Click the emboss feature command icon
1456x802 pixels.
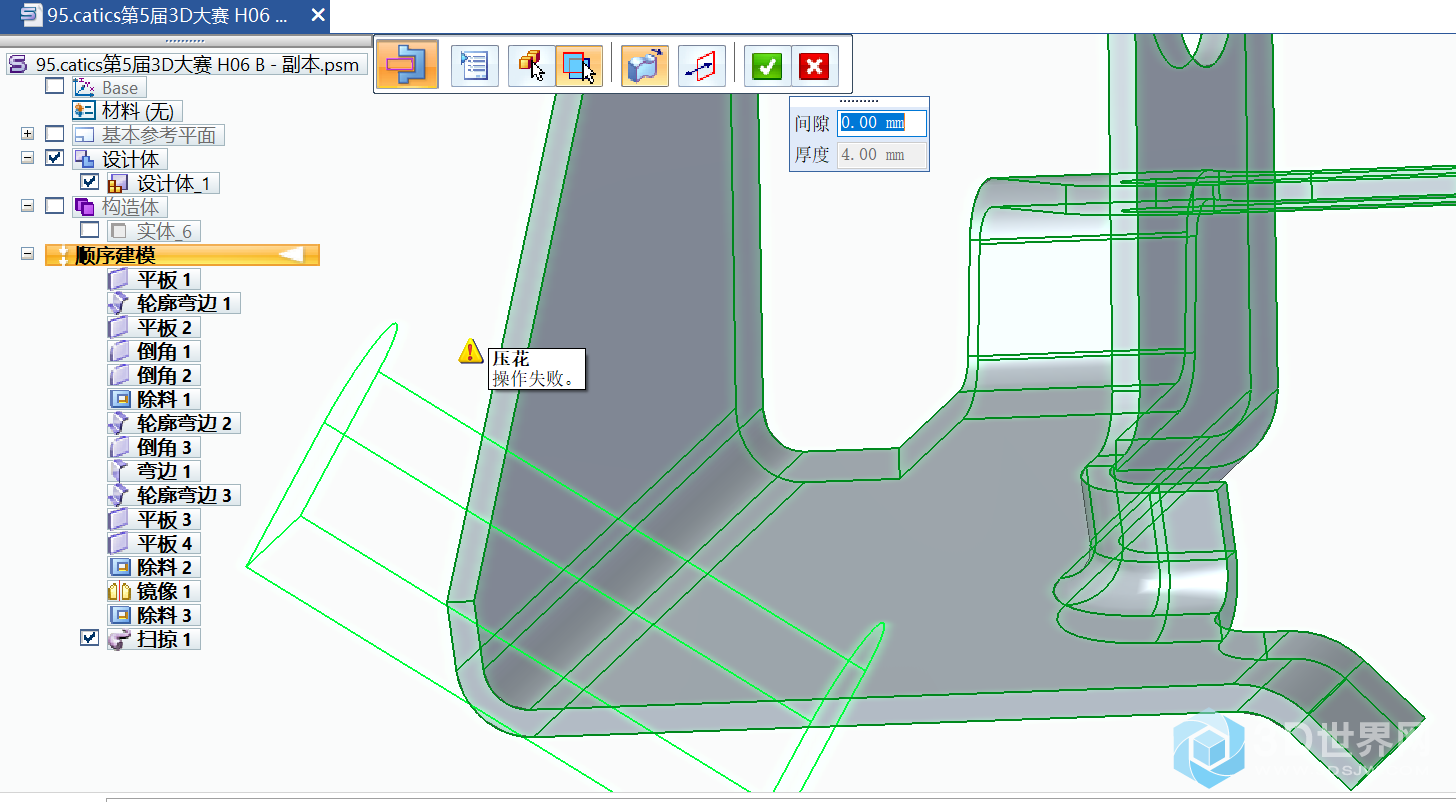coord(407,65)
